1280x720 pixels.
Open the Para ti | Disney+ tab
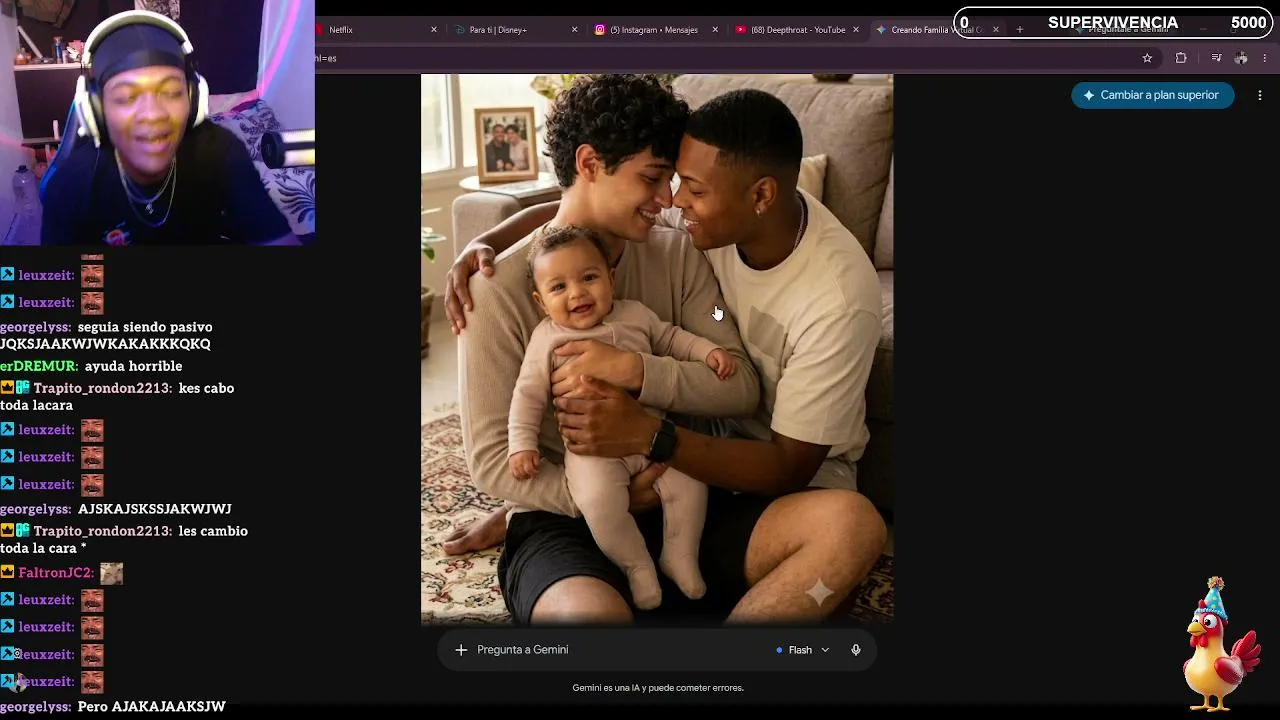pyautogui.click(x=515, y=30)
